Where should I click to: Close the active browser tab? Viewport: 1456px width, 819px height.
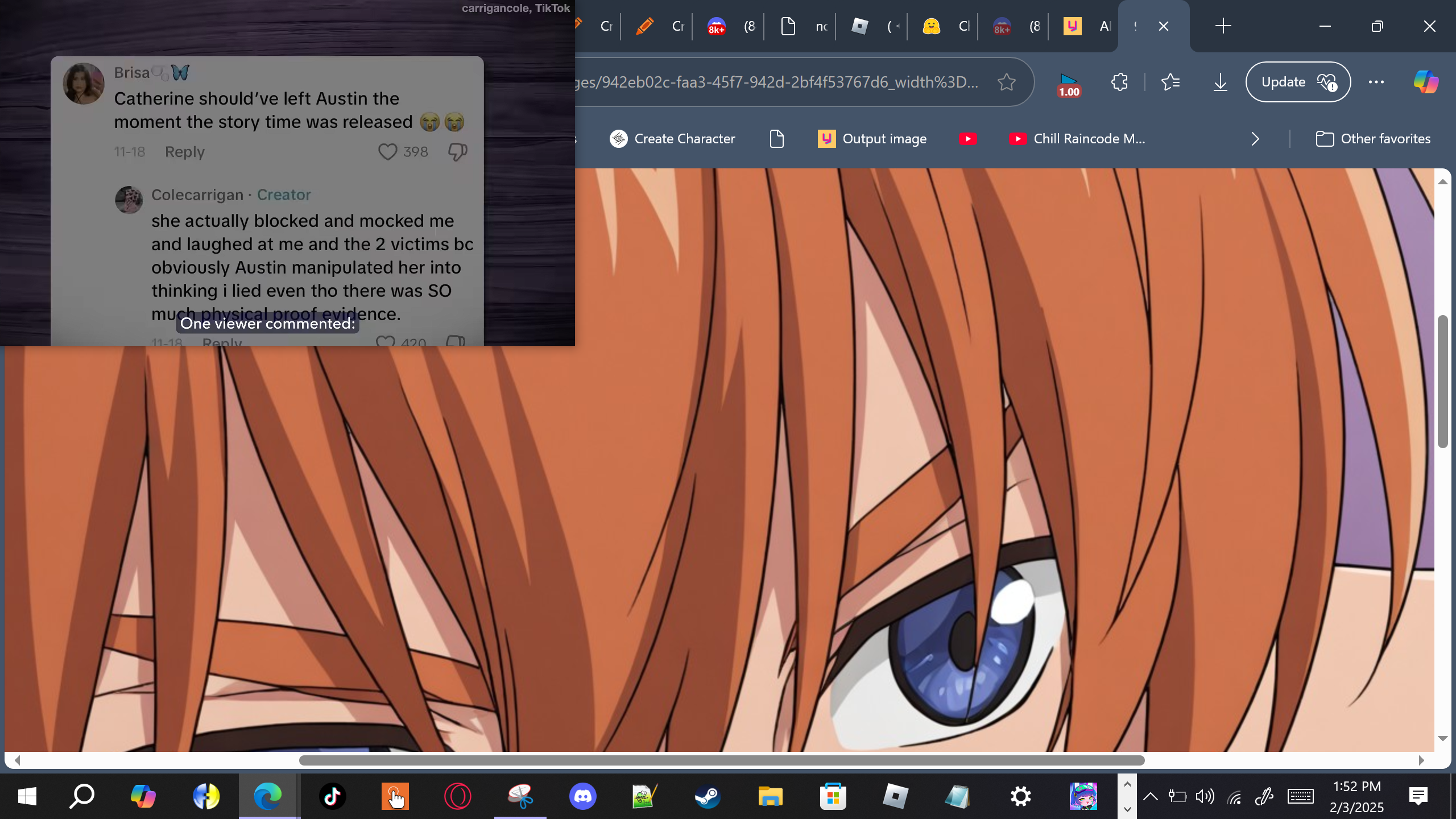tap(1164, 26)
